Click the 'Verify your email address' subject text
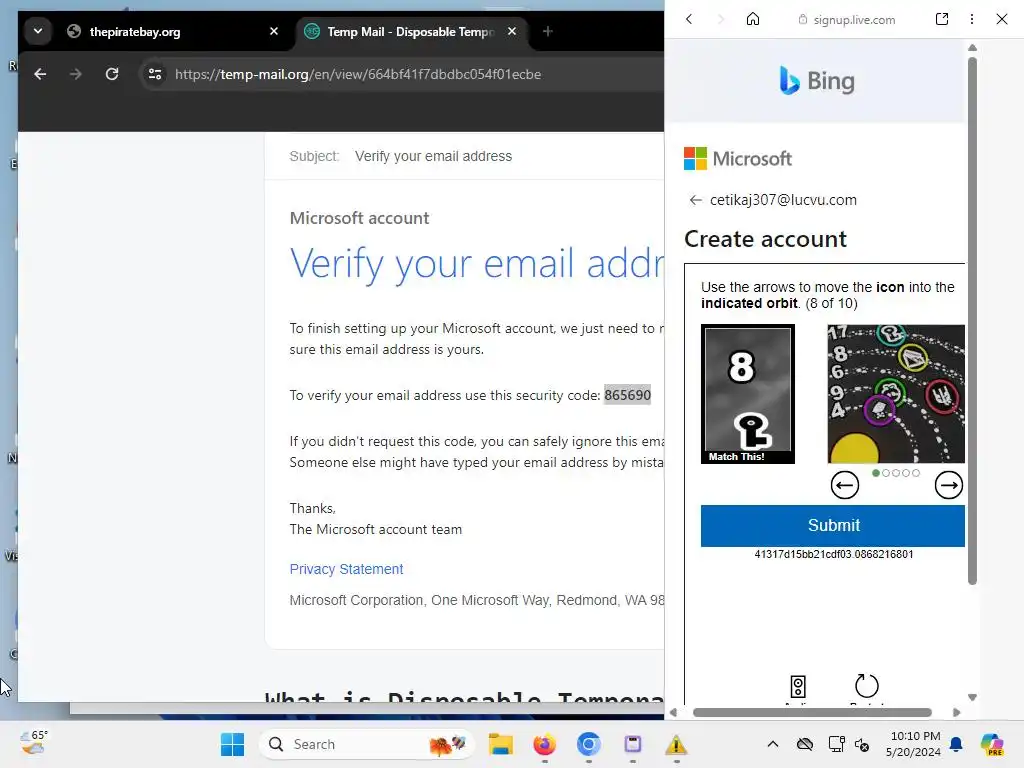 pyautogui.click(x=433, y=156)
